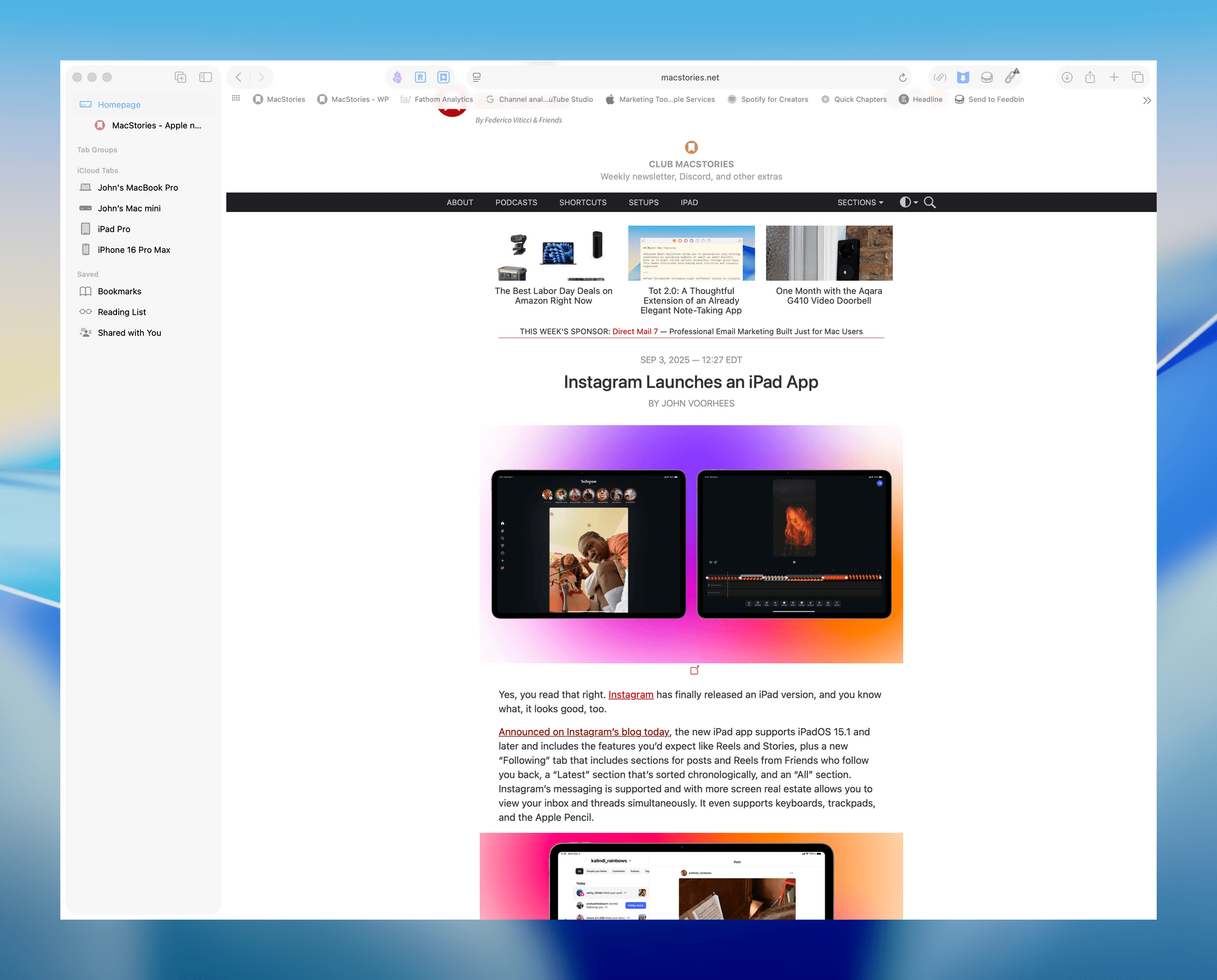Open the Aqara G410 doorbell article thumbnail
The height and width of the screenshot is (980, 1217).
tap(829, 253)
